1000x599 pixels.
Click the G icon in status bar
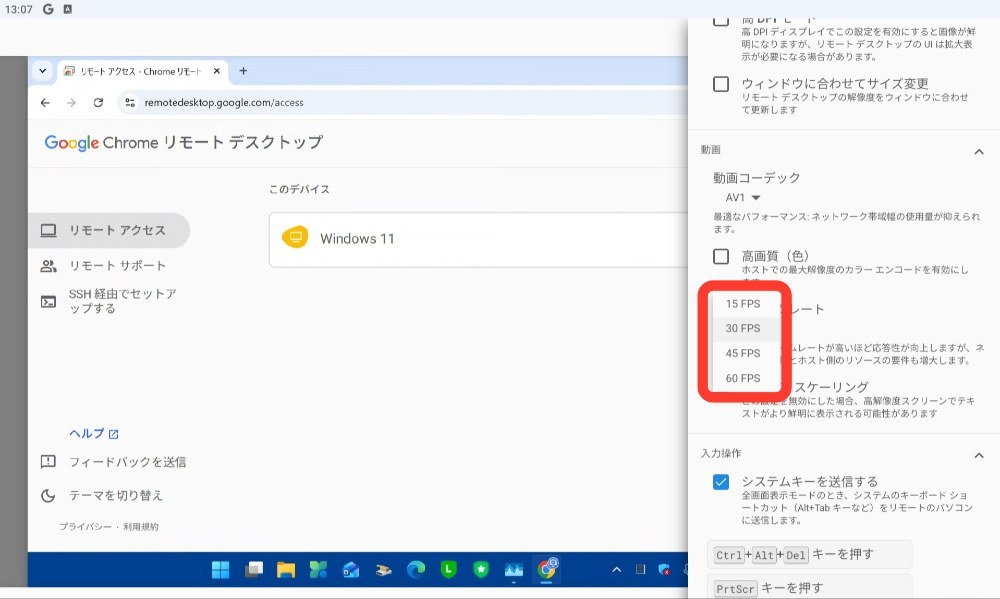48,9
